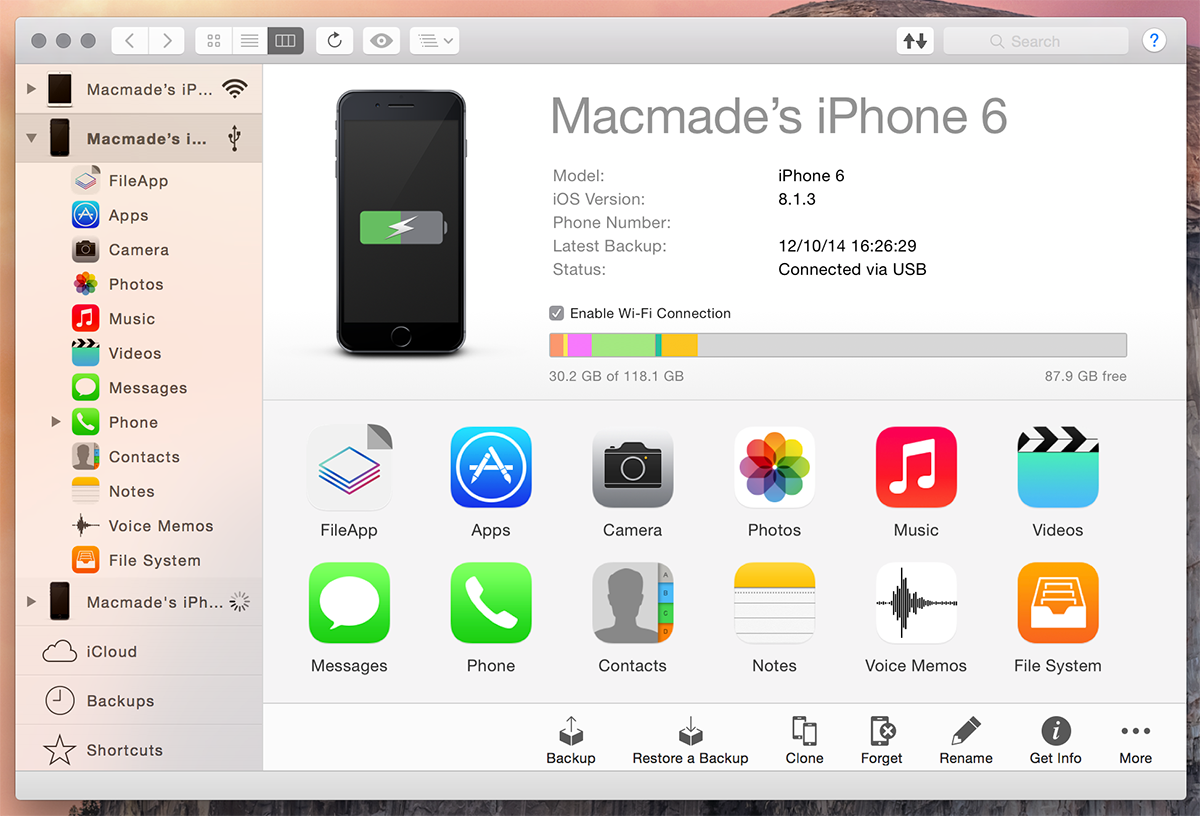
Task: Click the Rename pencil icon
Action: pos(966,731)
